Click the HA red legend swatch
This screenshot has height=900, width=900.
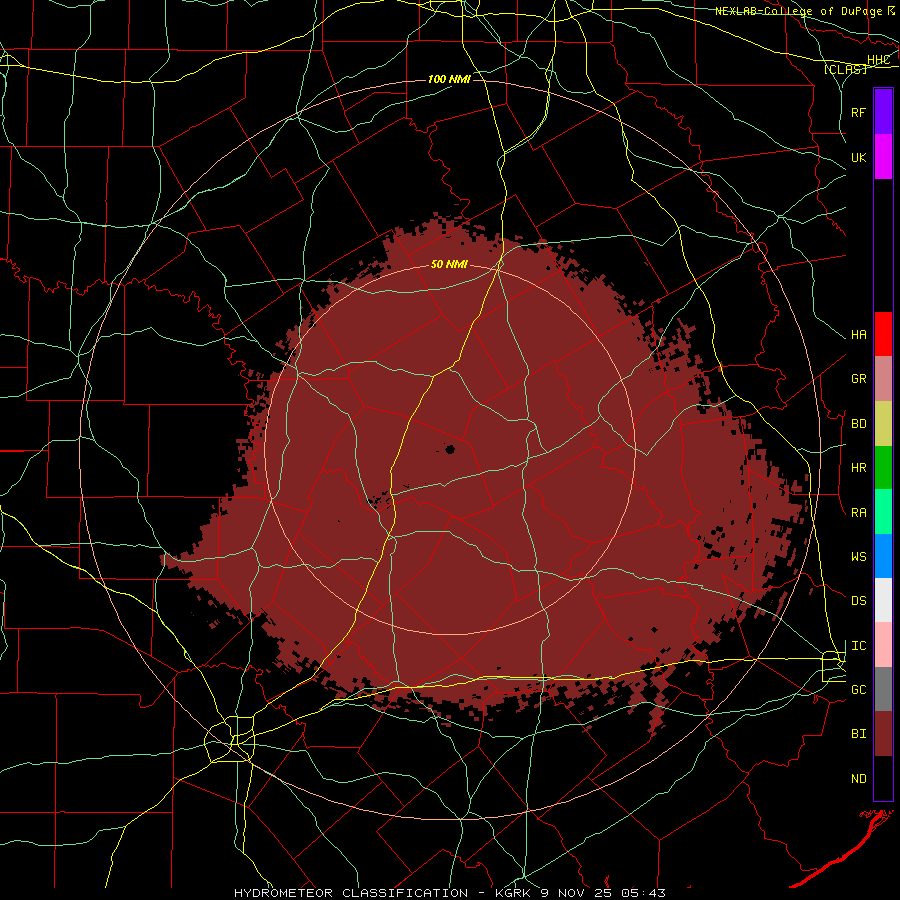(883, 334)
